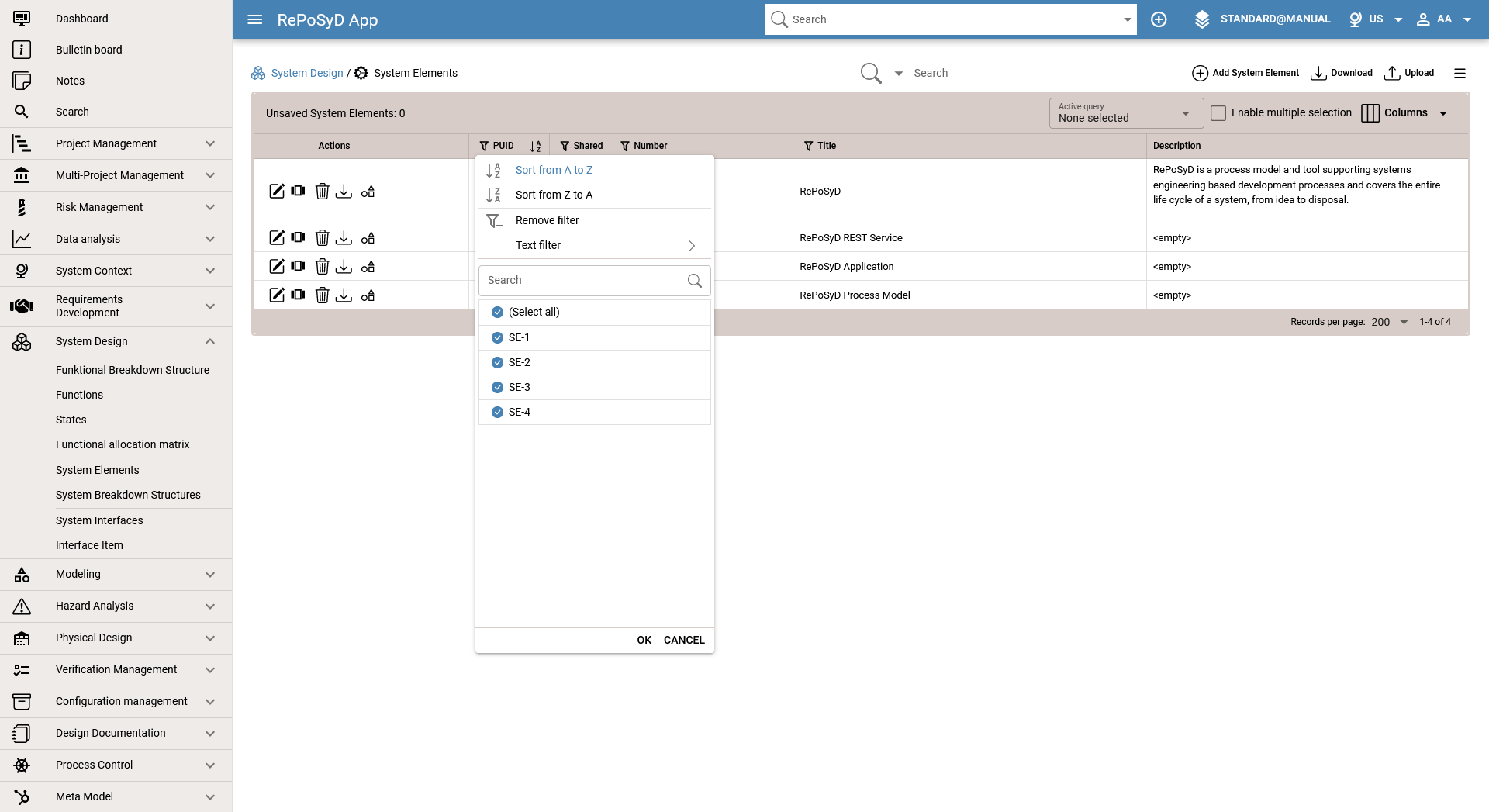Click the top bar global Search field
1489x812 pixels.
click(951, 19)
